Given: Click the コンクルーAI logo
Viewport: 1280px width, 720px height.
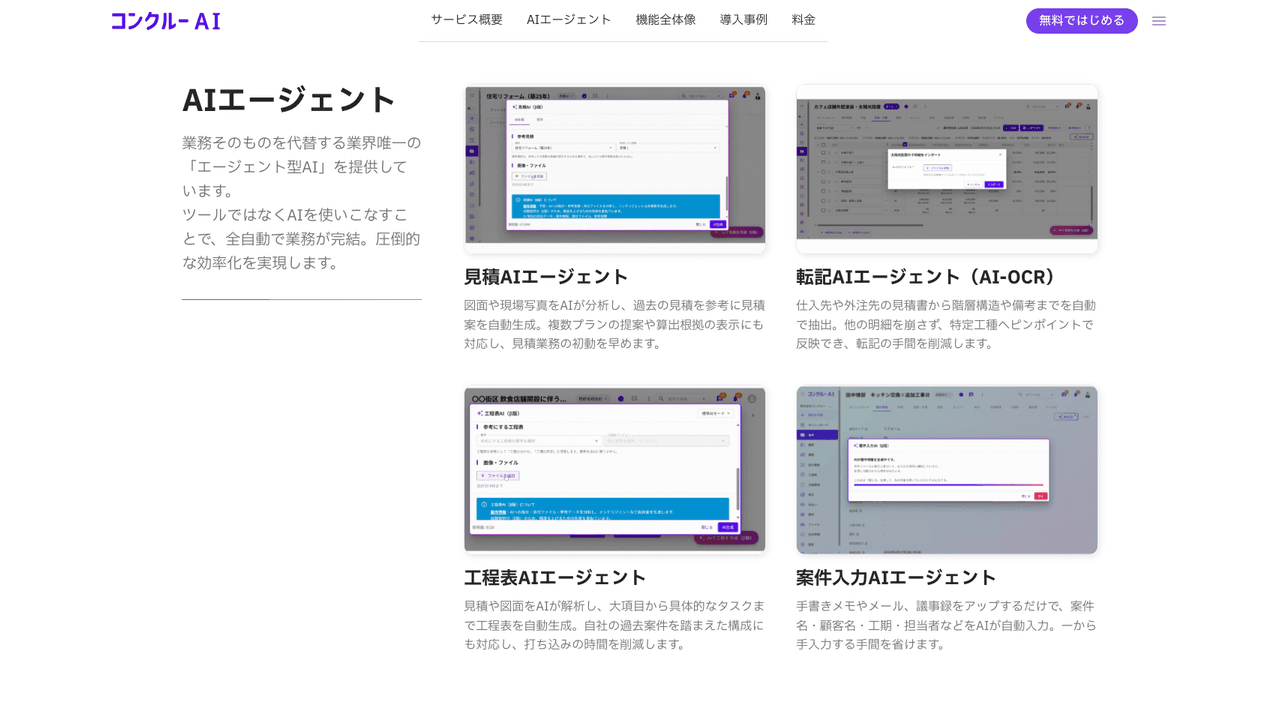Looking at the screenshot, I should 166,21.
